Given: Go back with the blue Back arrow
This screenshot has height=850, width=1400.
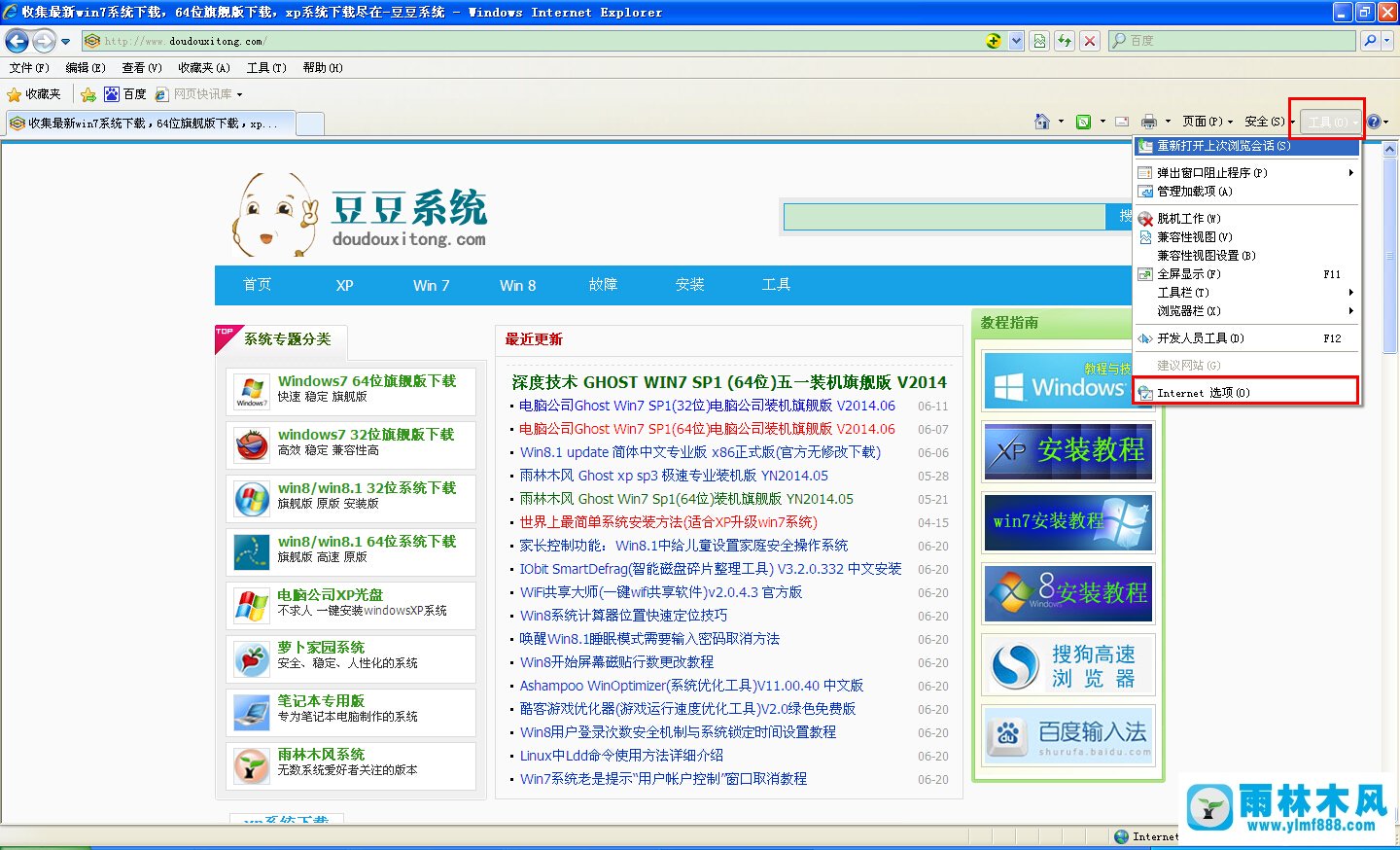Looking at the screenshot, I should tap(17, 41).
